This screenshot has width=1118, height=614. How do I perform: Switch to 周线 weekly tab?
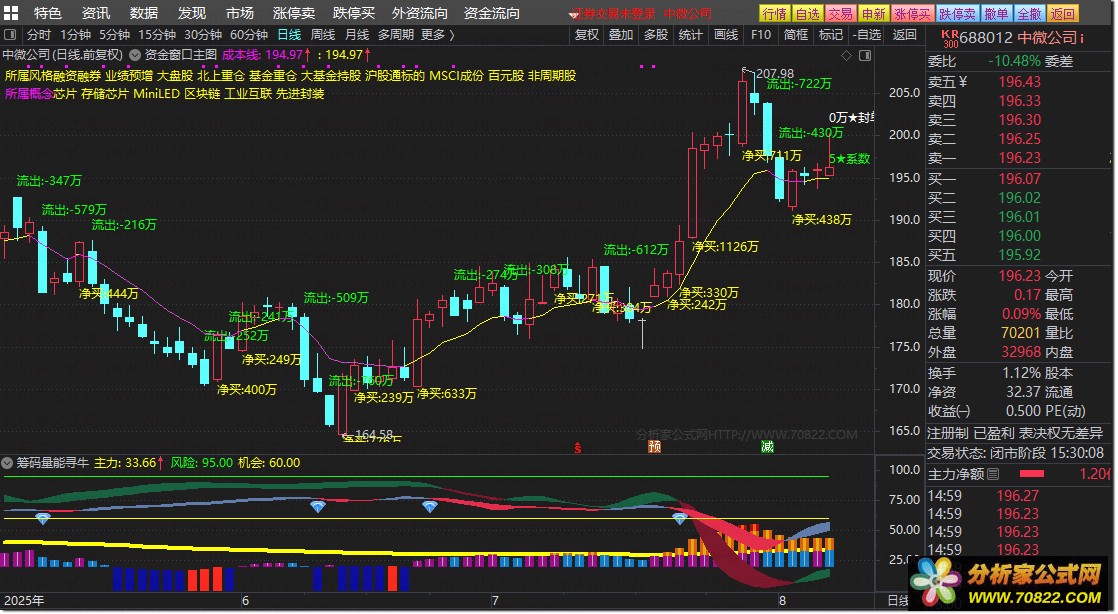click(x=323, y=34)
